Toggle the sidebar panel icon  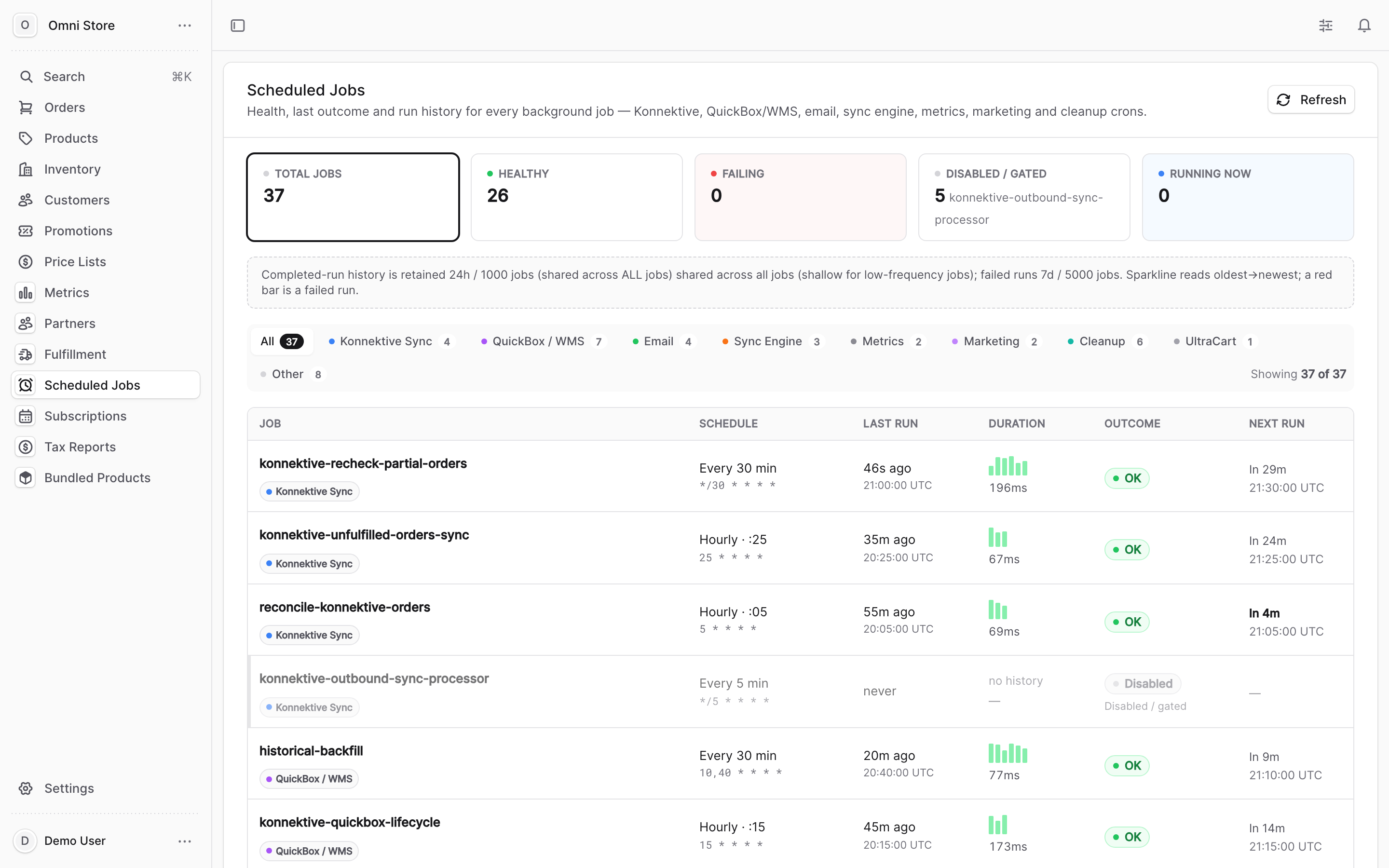pos(238,25)
